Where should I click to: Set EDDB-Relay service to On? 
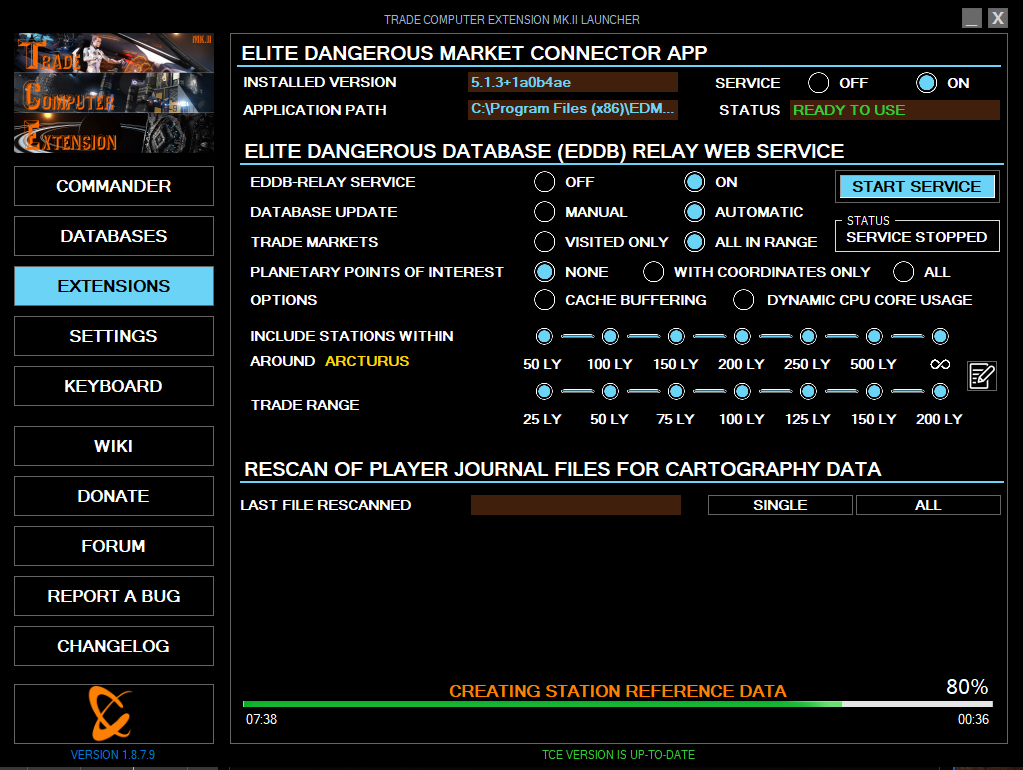click(695, 182)
